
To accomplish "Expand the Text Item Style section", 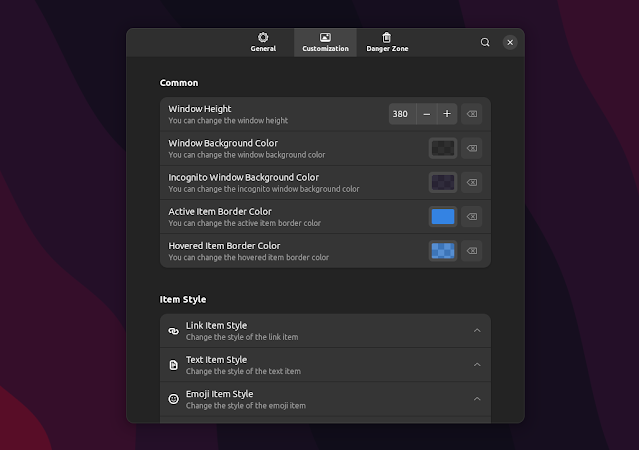I will click(x=477, y=365).
